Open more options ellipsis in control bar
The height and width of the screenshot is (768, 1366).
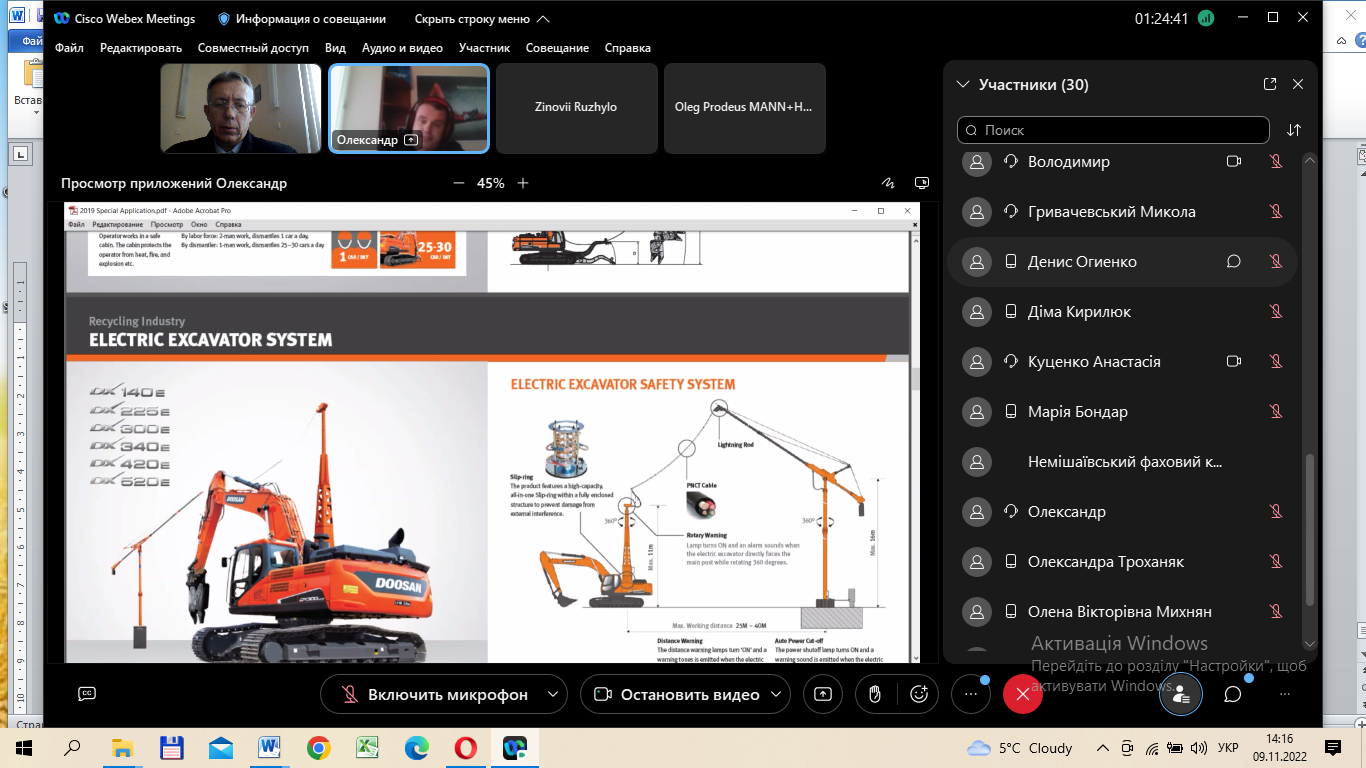pyautogui.click(x=970, y=694)
